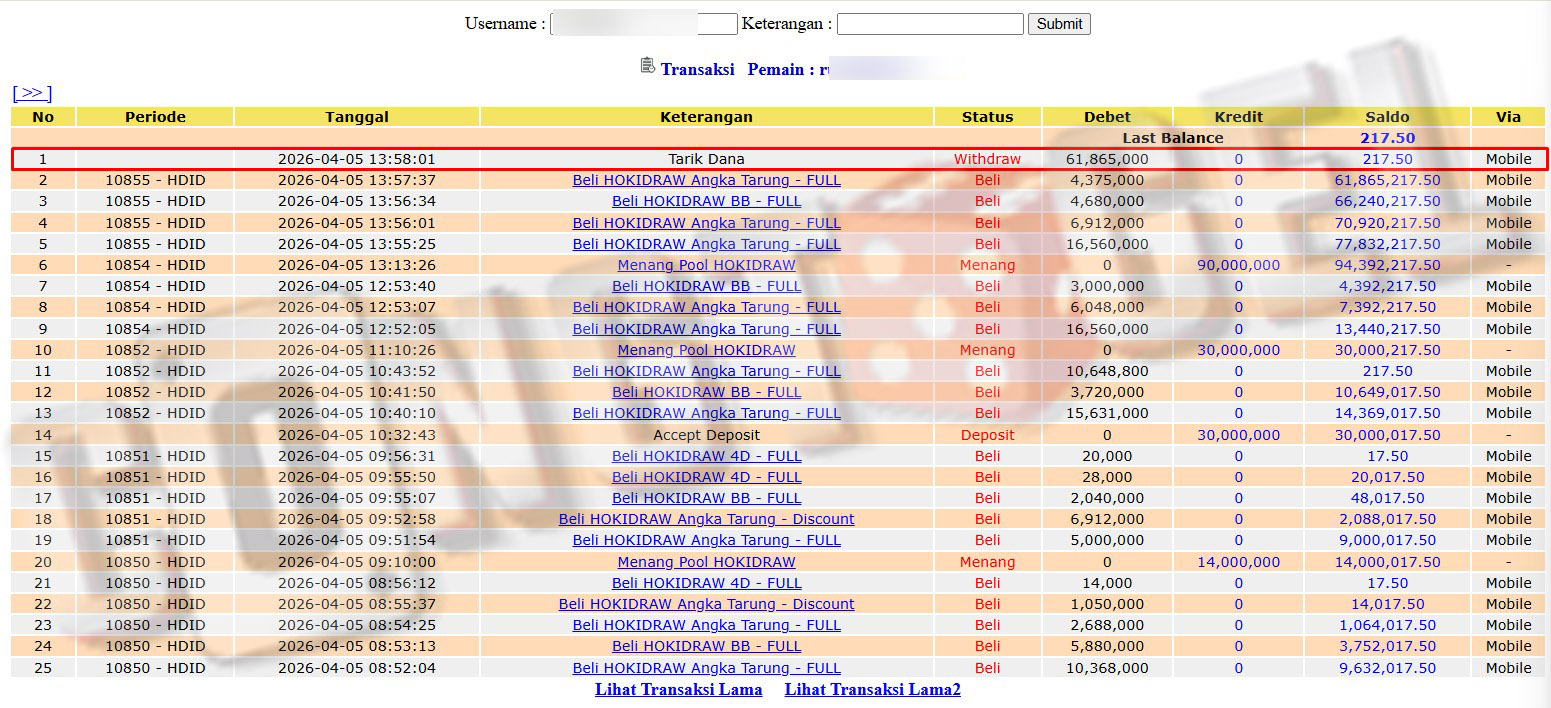Screen dimensions: 1551x708
Task: Click the Tarik Dana description cell
Action: tap(706, 159)
